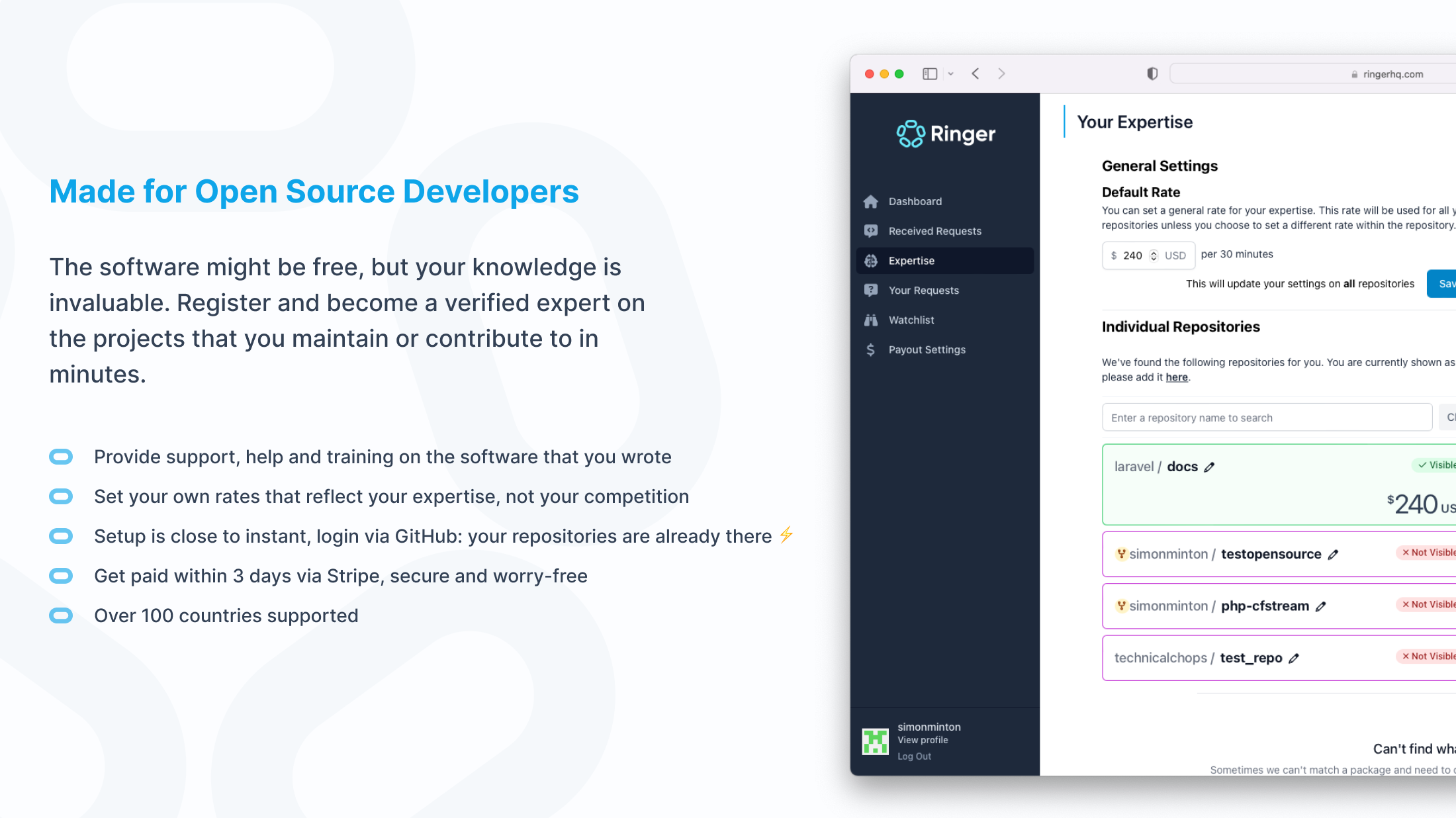Click the default rate 240 input field

[1148, 255]
